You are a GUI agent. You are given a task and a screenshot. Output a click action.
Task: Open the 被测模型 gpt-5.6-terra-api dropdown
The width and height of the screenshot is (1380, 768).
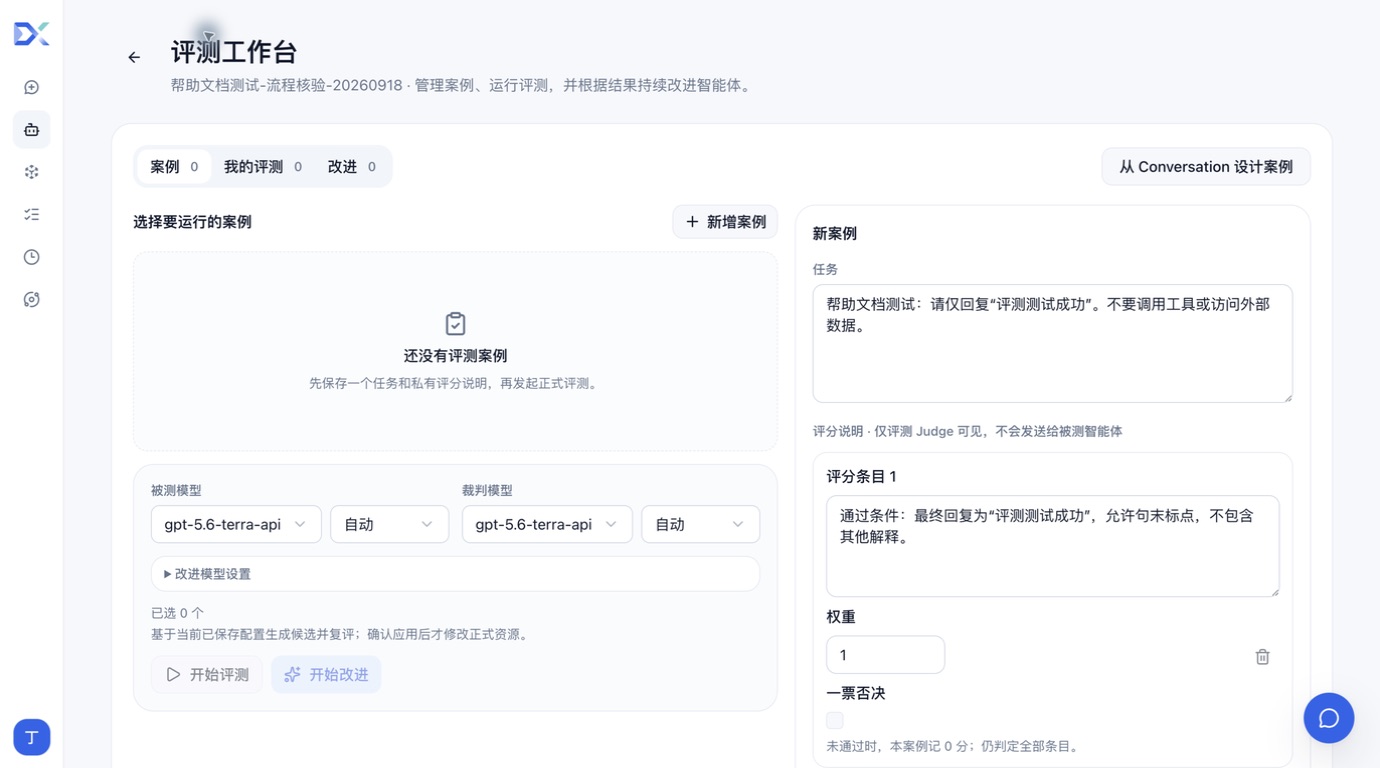pyautogui.click(x=236, y=524)
